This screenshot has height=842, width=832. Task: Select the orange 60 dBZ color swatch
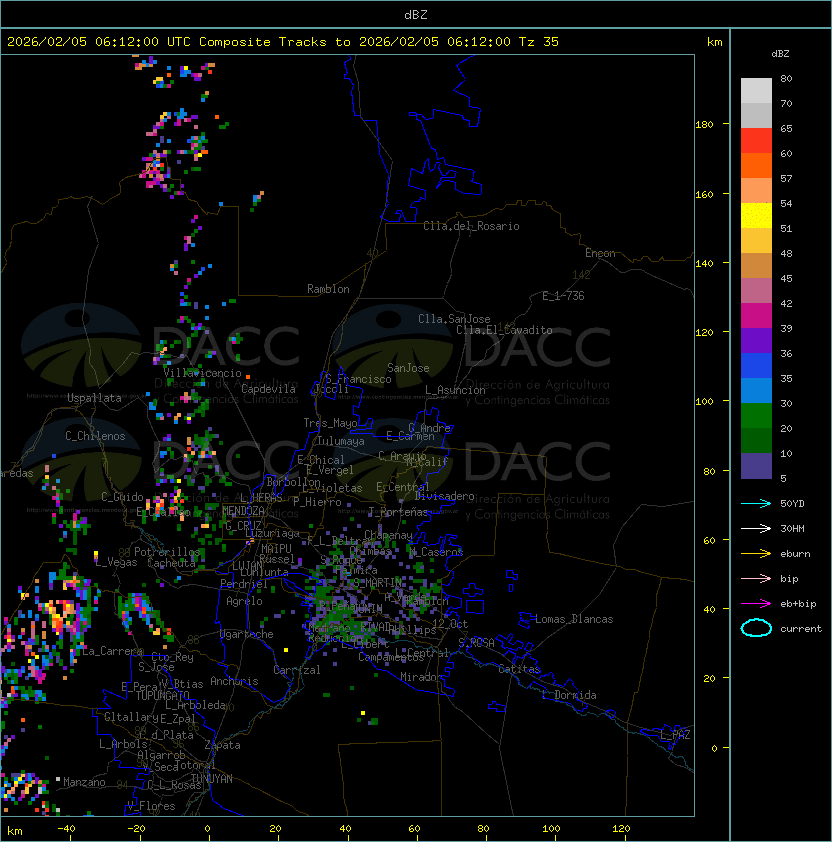click(x=756, y=166)
